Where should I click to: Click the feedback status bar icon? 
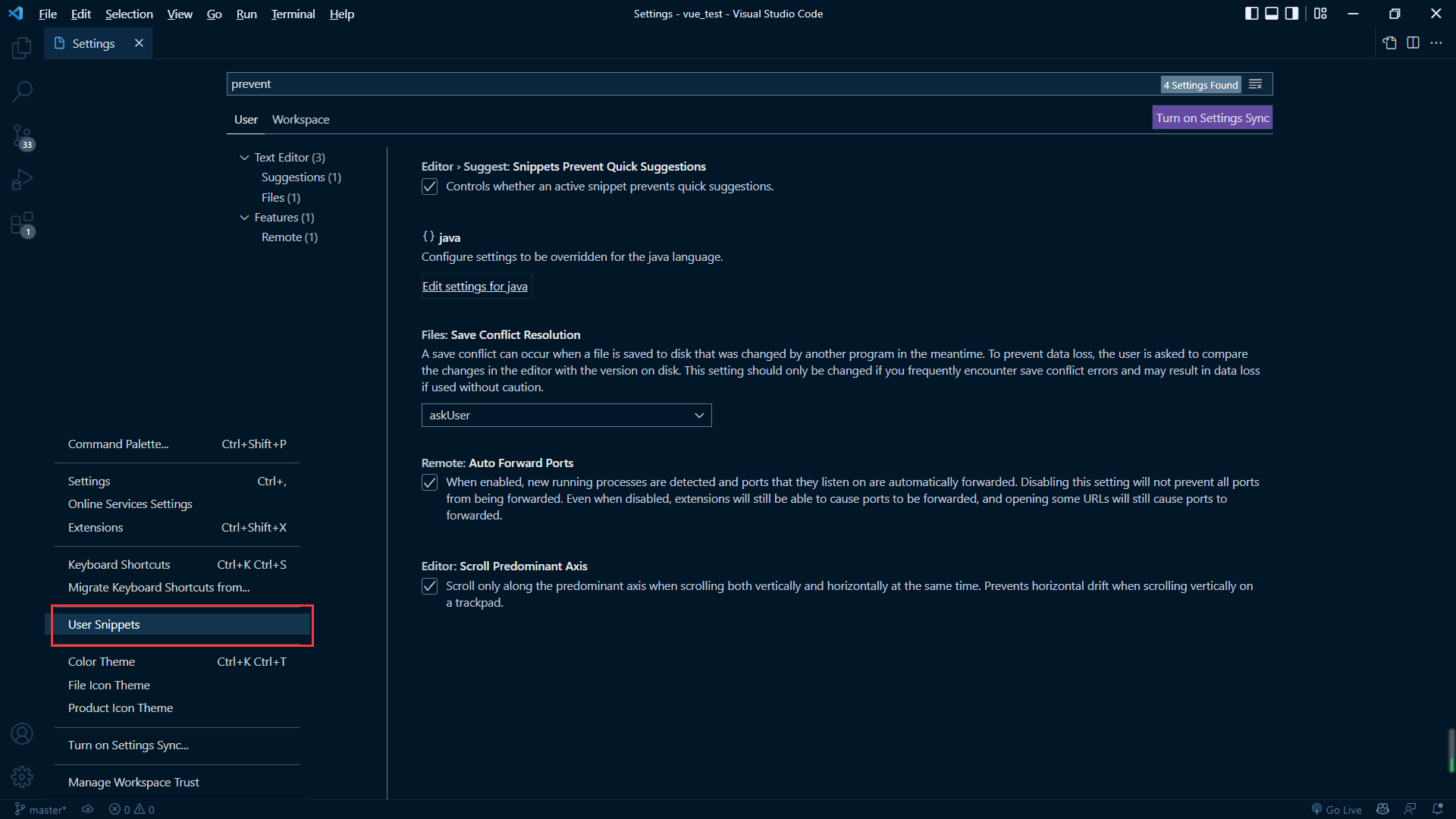pyautogui.click(x=1410, y=809)
